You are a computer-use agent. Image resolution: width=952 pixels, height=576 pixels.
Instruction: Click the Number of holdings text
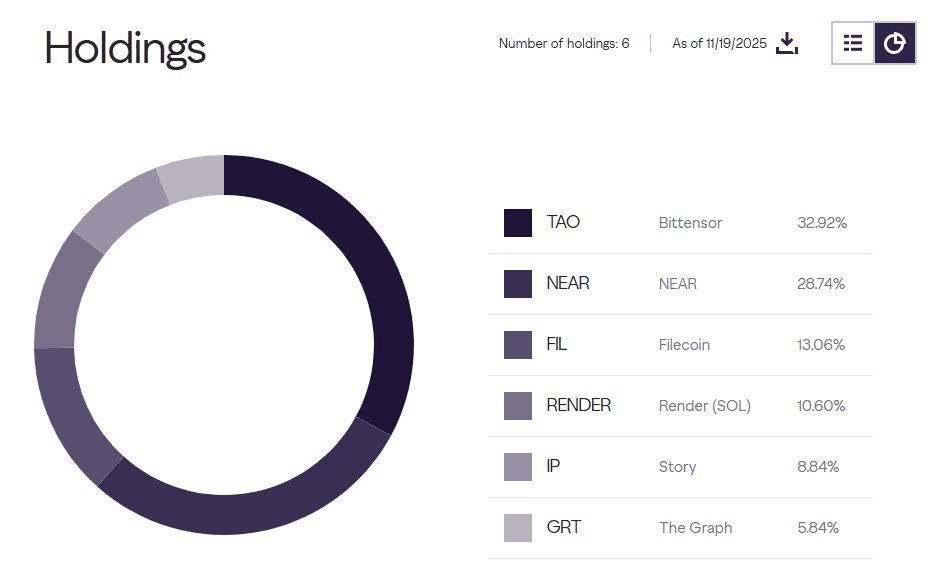point(564,43)
